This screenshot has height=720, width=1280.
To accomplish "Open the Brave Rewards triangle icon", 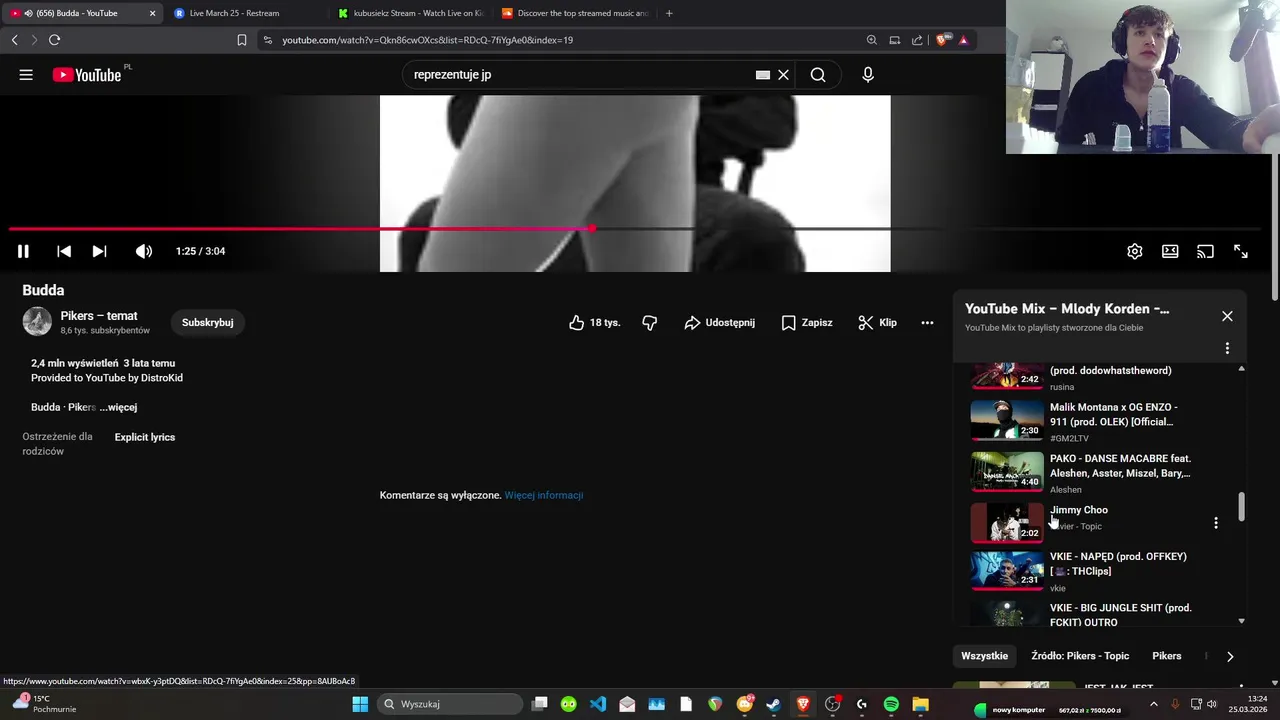I will pos(963,40).
